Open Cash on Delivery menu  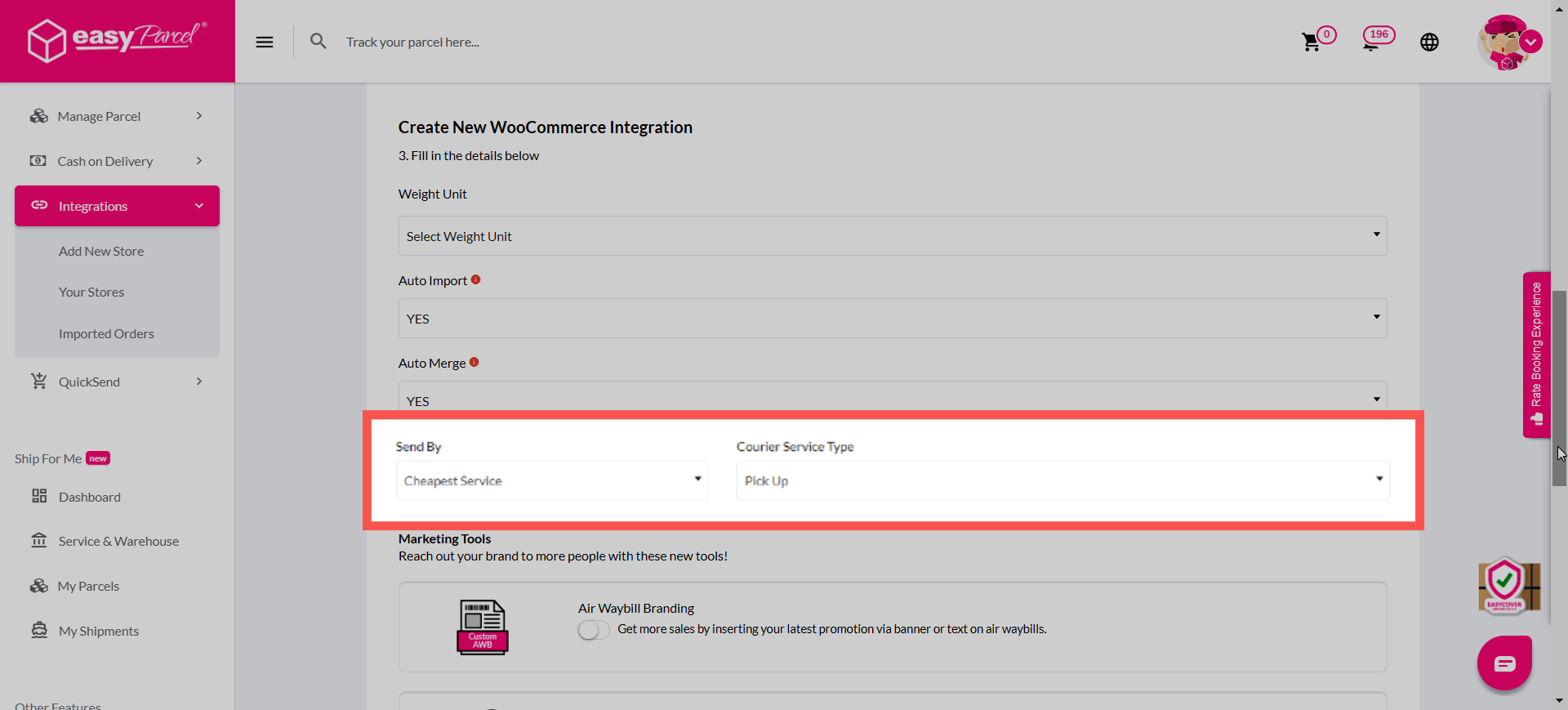pos(117,161)
